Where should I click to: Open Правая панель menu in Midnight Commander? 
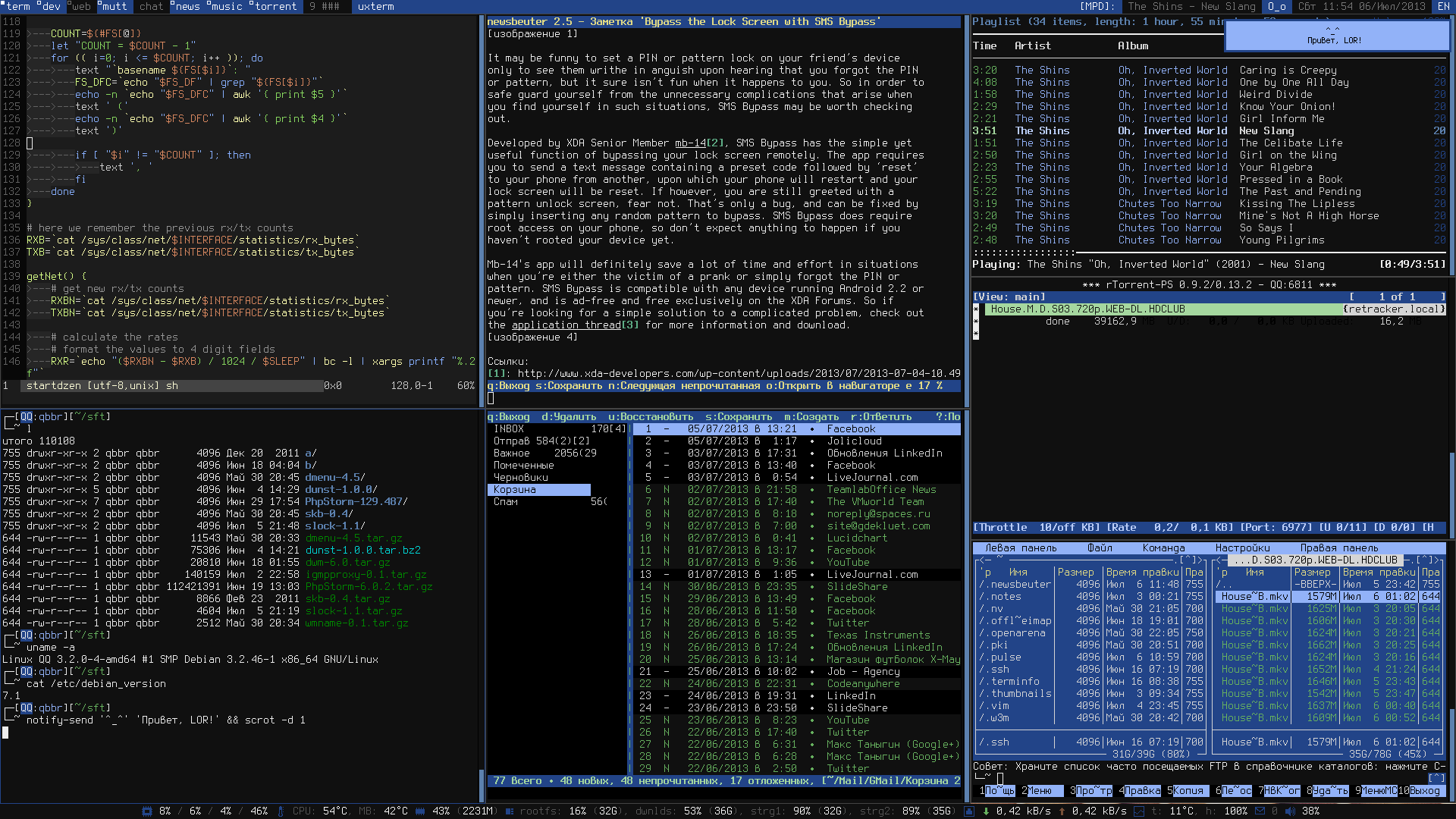(x=1339, y=548)
